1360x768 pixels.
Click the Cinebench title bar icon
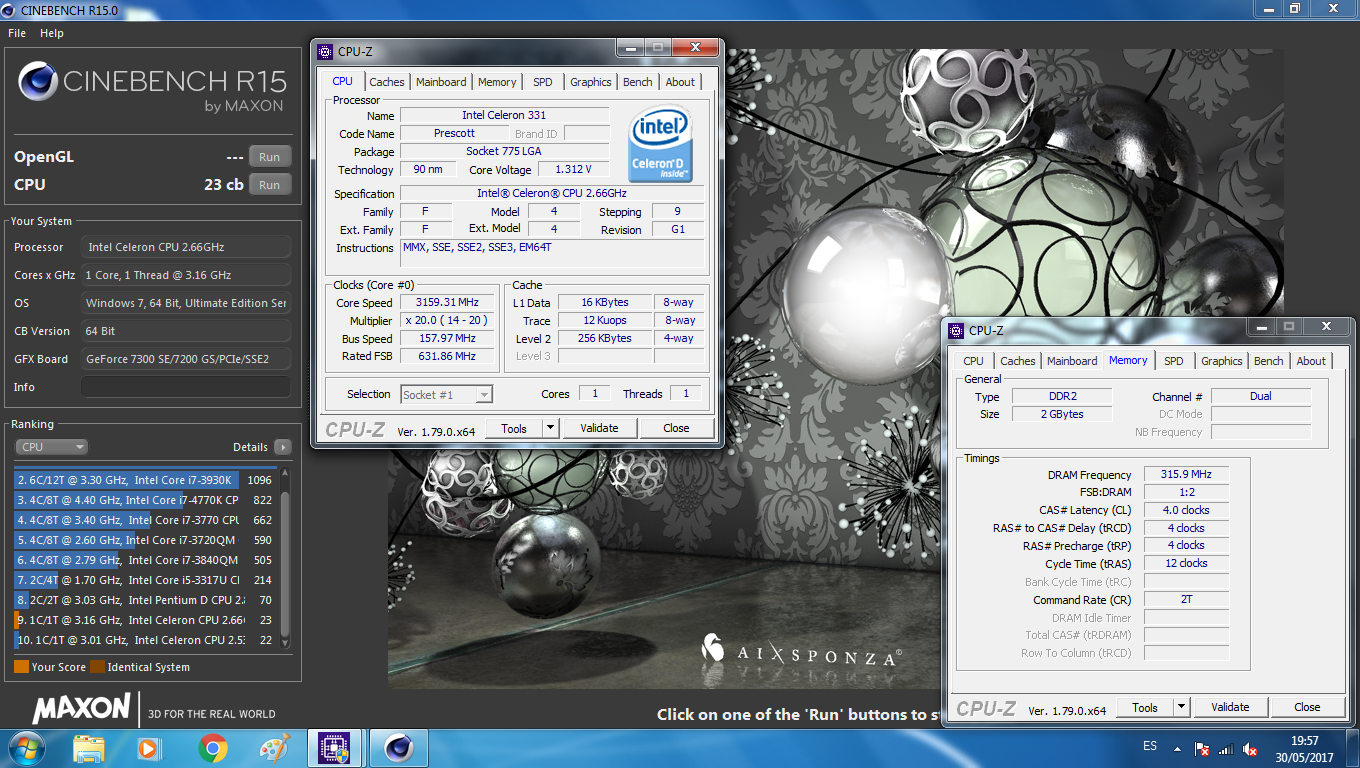click(10, 9)
